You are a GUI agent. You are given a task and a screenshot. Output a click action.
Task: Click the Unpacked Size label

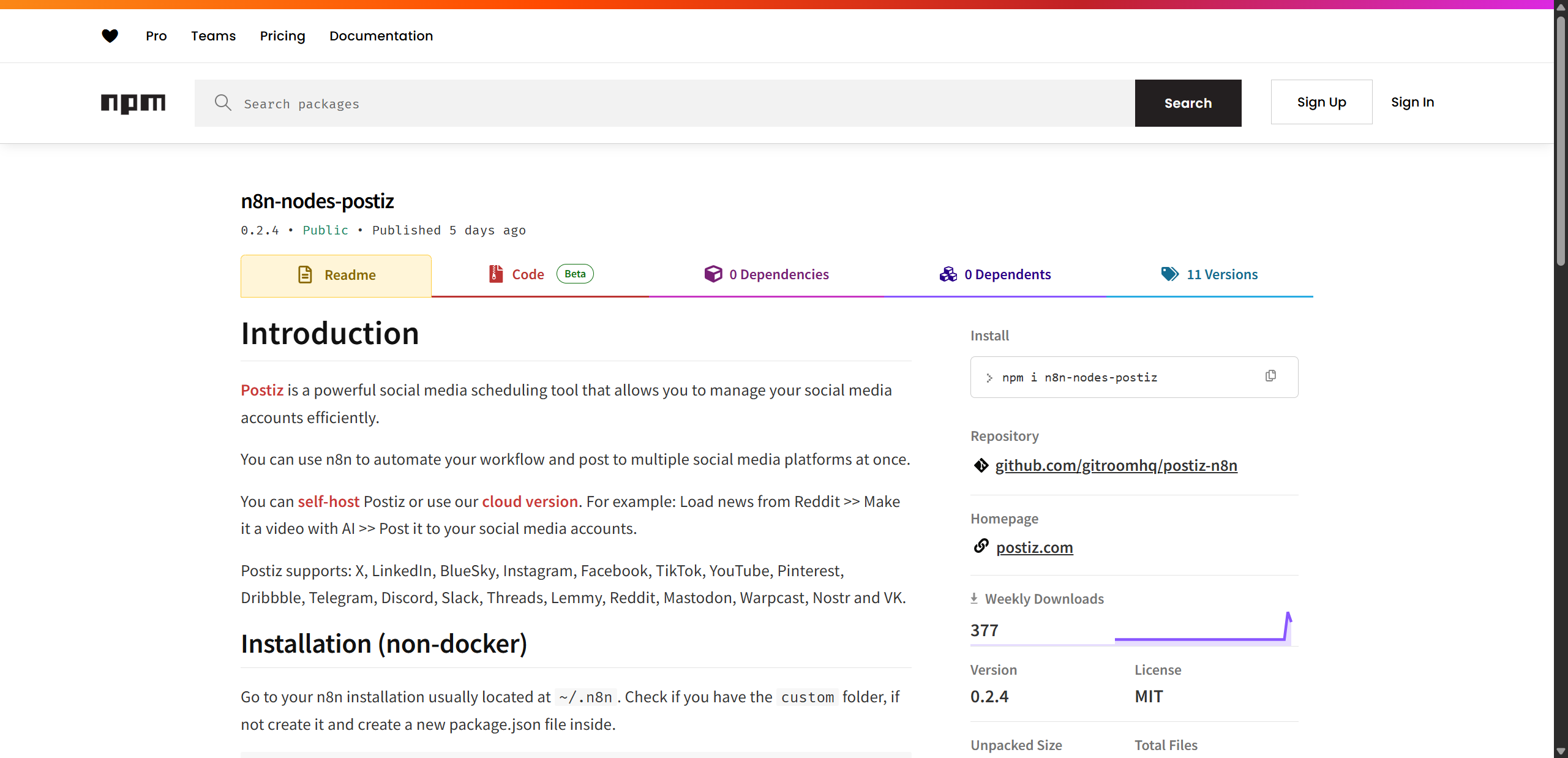pos(1016,745)
